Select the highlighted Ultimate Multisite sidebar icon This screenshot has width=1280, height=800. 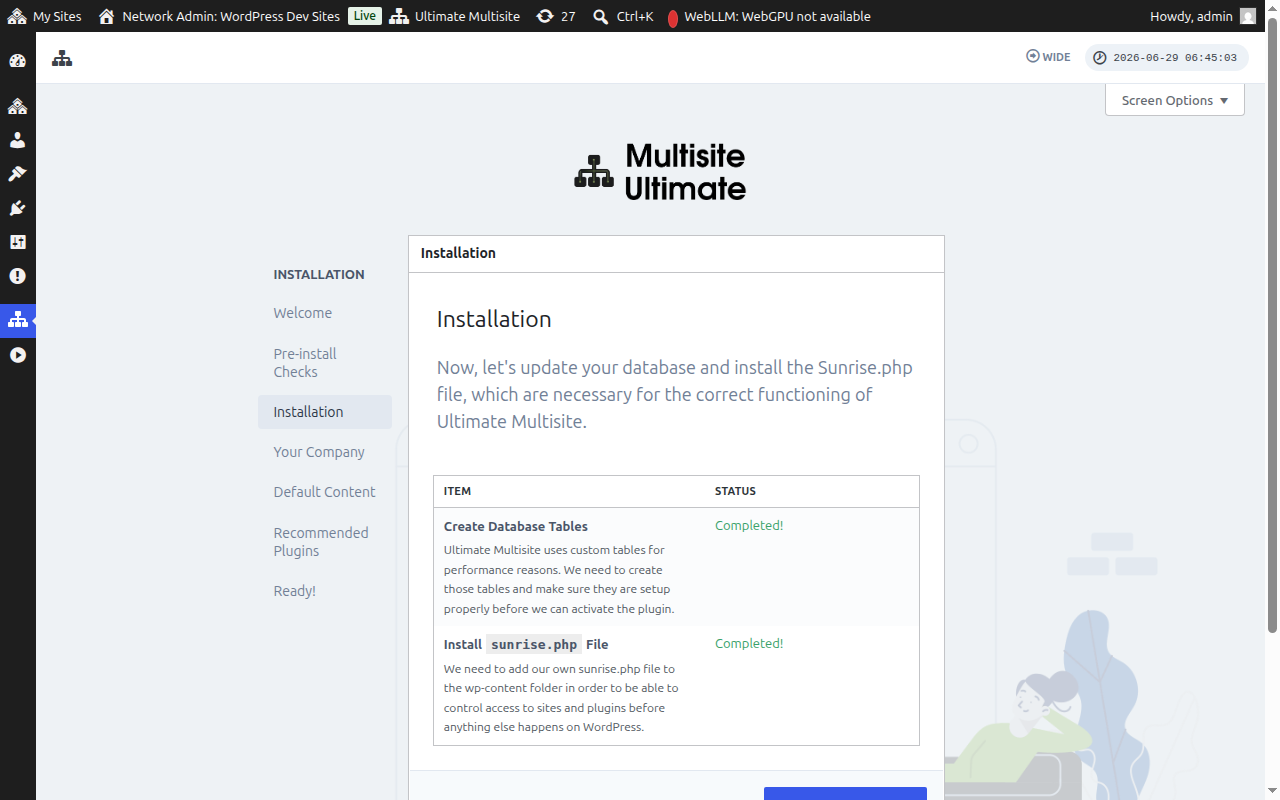(x=17, y=320)
